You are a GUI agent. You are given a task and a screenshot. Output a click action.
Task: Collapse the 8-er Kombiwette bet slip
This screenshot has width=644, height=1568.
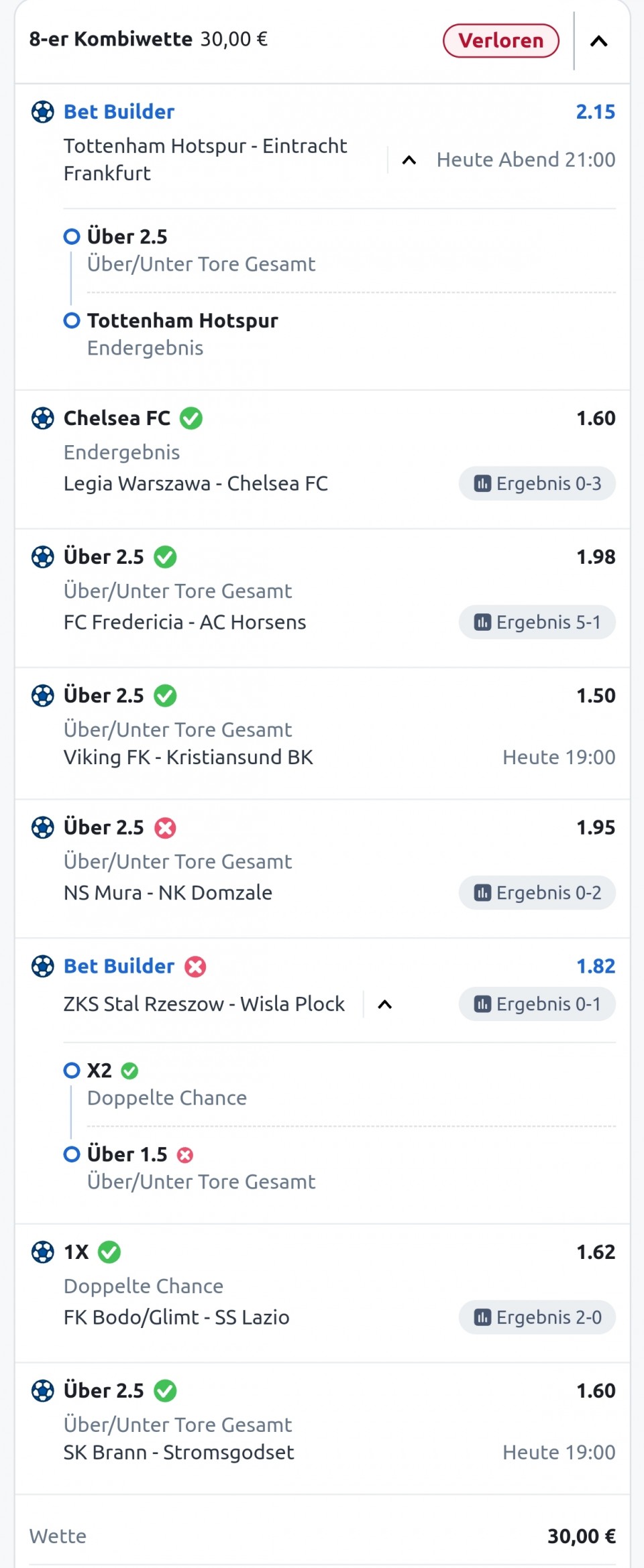[598, 42]
